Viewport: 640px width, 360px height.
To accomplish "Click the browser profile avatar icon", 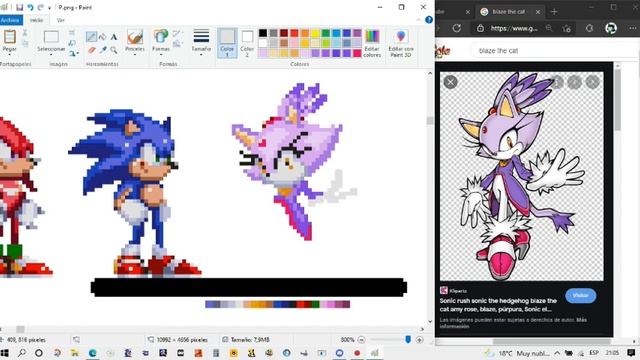I will [611, 28].
